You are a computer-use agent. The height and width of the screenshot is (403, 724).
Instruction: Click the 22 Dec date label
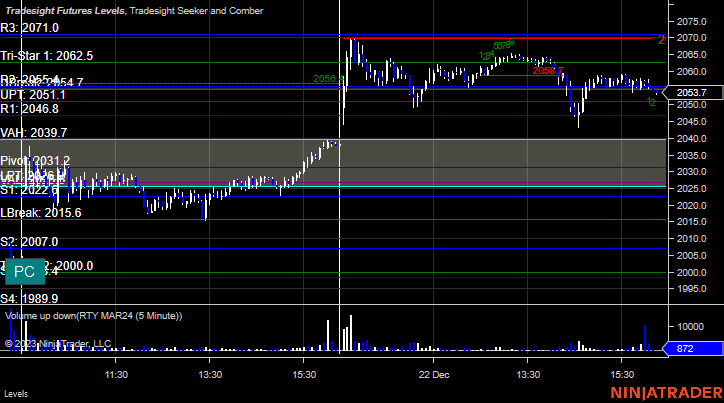434,374
